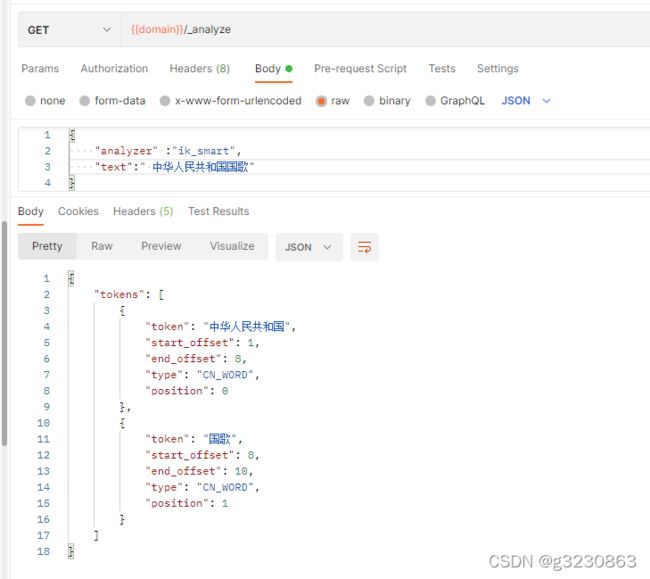This screenshot has height=579, width=650.
Task: Click the "start_offset": 8 line
Action: tap(202, 455)
